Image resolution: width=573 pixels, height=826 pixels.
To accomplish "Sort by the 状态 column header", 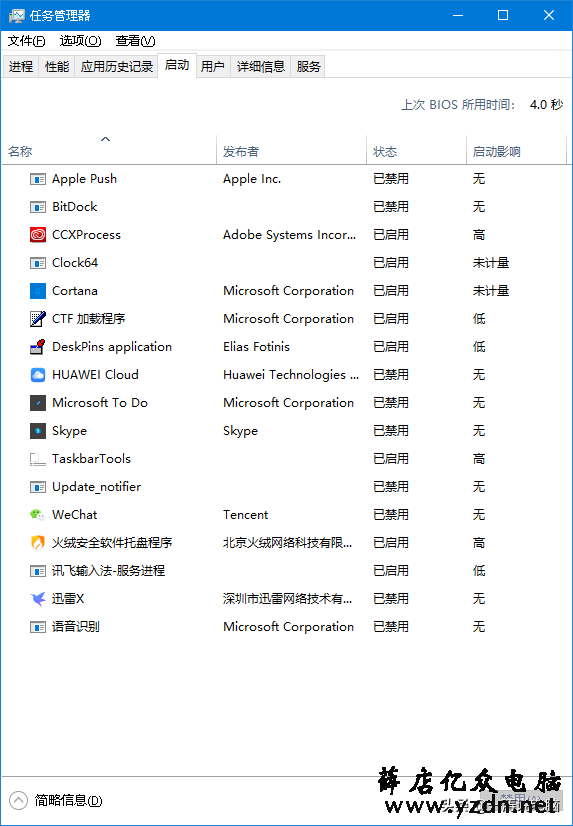I will pos(417,151).
